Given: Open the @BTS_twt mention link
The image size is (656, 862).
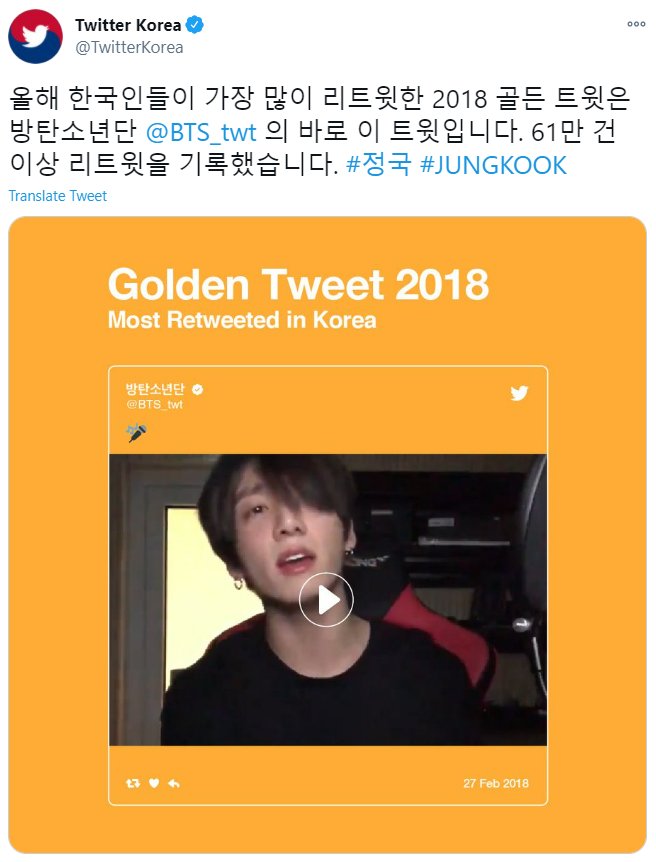Looking at the screenshot, I should pos(201,132).
